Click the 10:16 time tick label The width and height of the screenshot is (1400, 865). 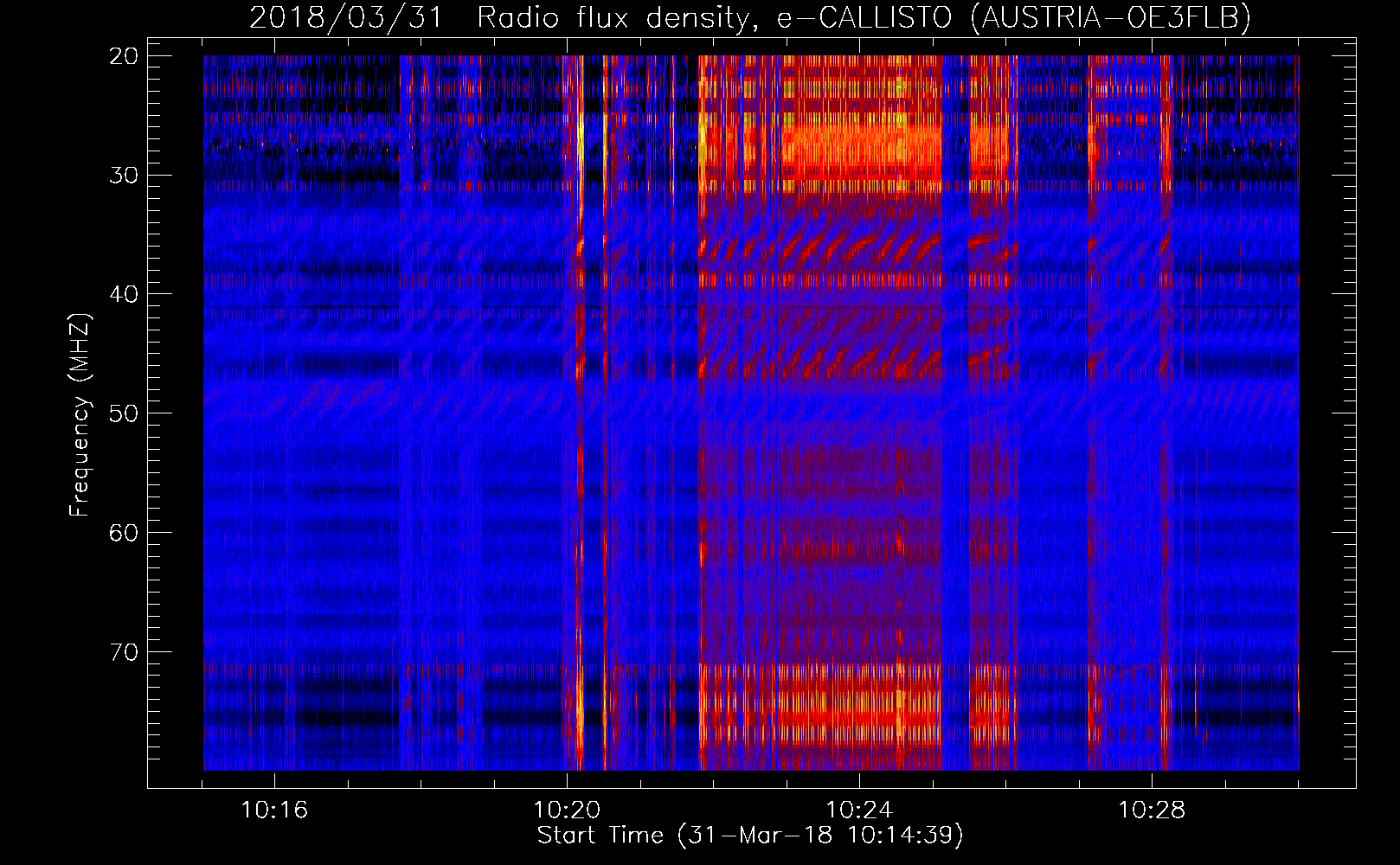274,811
